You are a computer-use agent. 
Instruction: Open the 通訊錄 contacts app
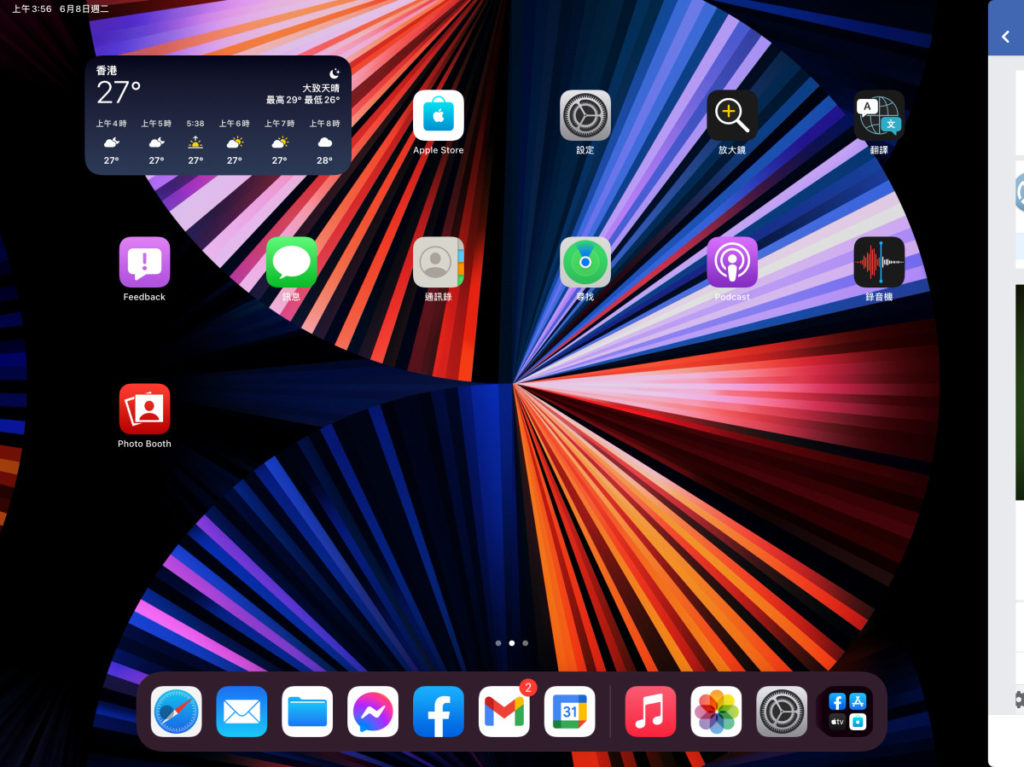(x=438, y=263)
